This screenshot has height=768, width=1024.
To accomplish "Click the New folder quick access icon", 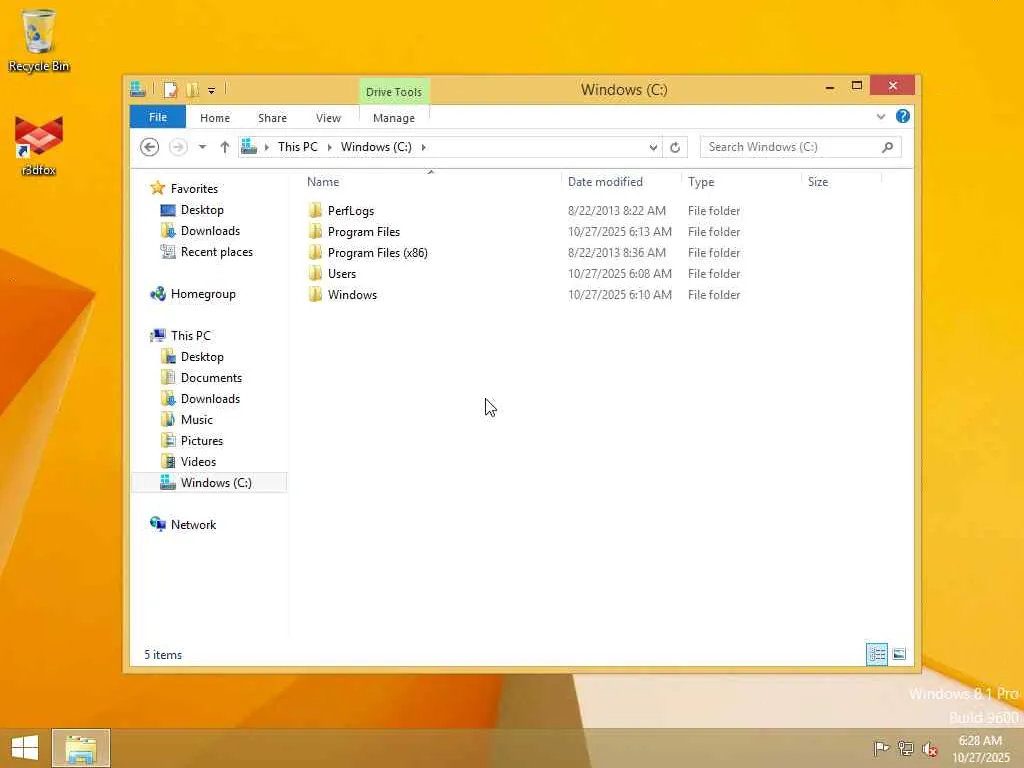I will pos(192,89).
